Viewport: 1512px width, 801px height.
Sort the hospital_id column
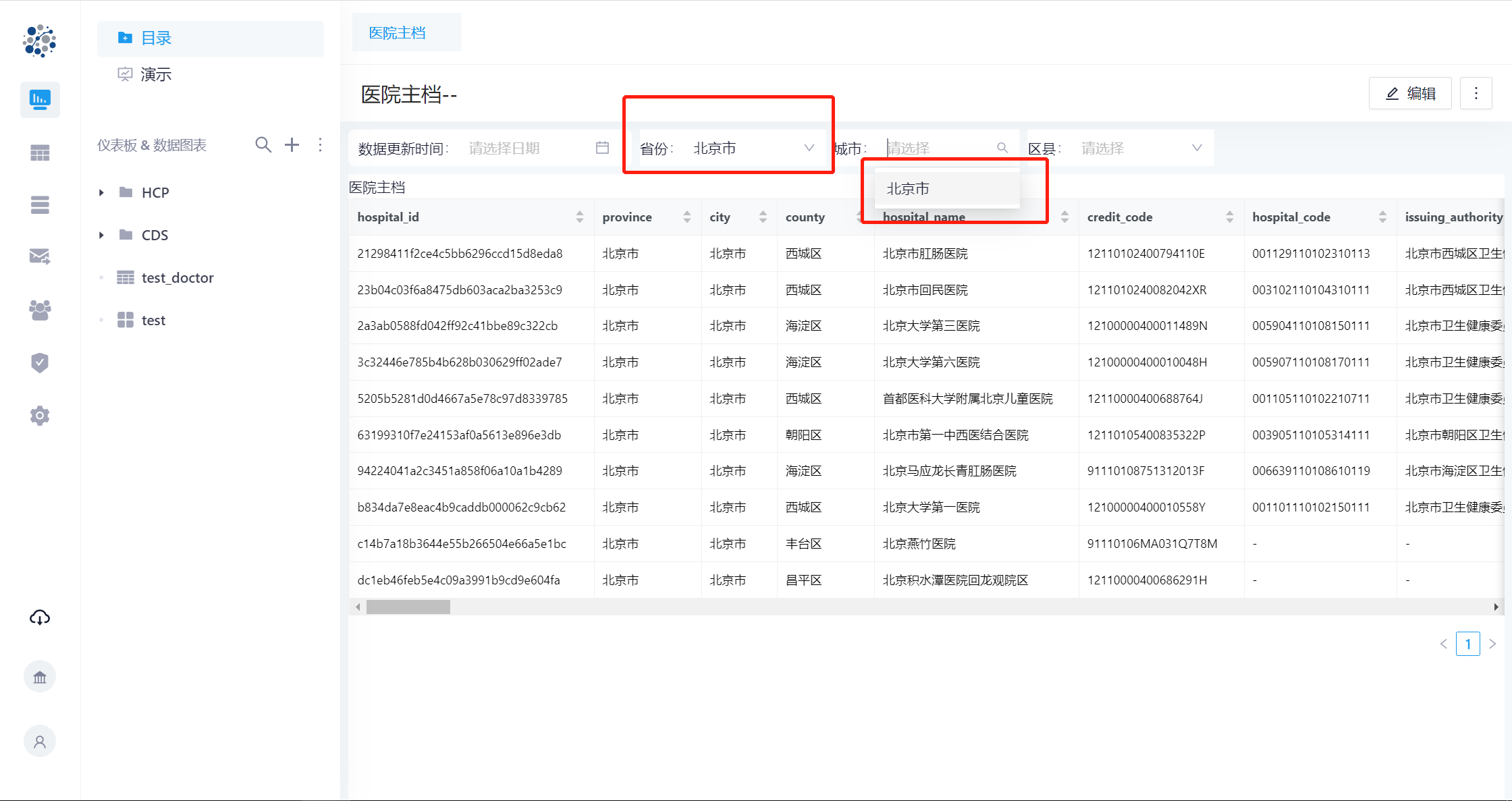coord(579,217)
